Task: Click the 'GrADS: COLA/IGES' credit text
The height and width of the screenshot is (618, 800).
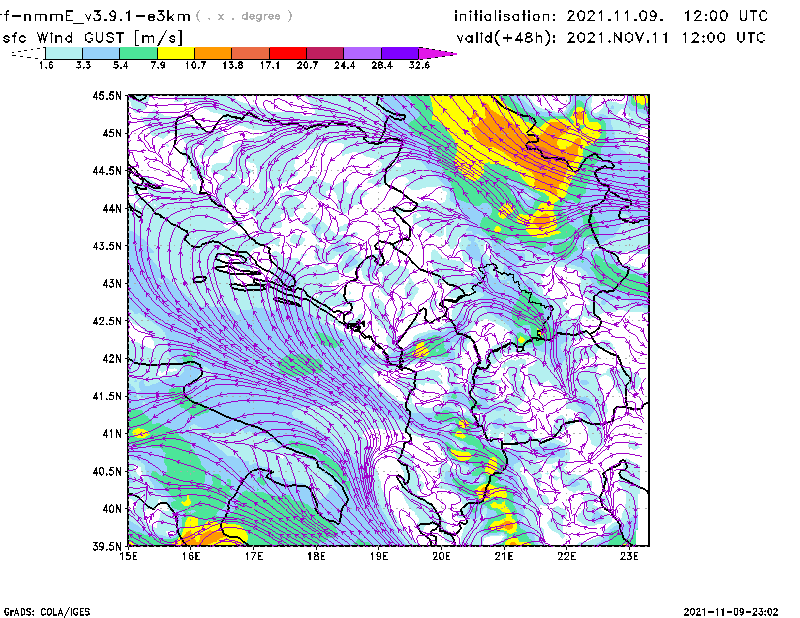Action: point(47,612)
